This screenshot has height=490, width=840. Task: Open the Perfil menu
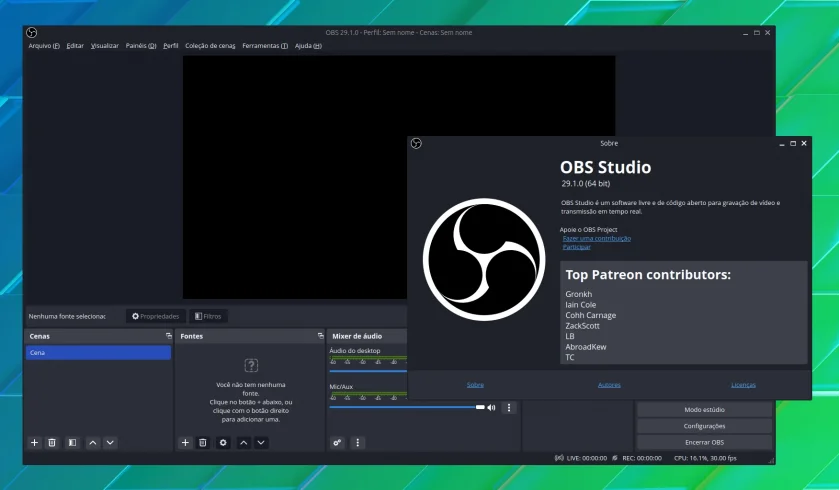(171, 46)
